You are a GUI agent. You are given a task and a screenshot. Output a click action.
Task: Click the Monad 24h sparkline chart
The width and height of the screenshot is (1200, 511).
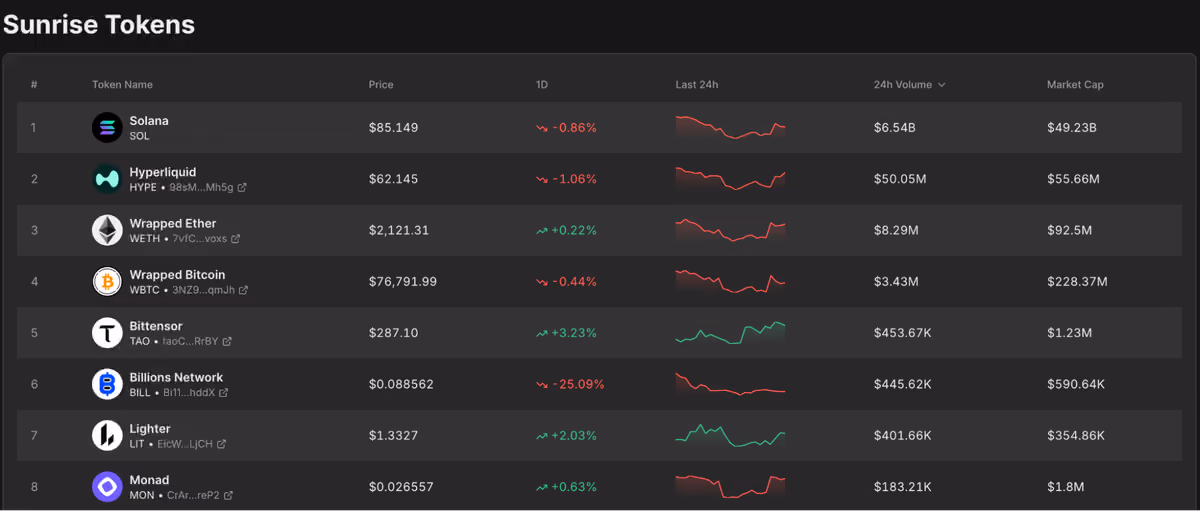tap(730, 487)
